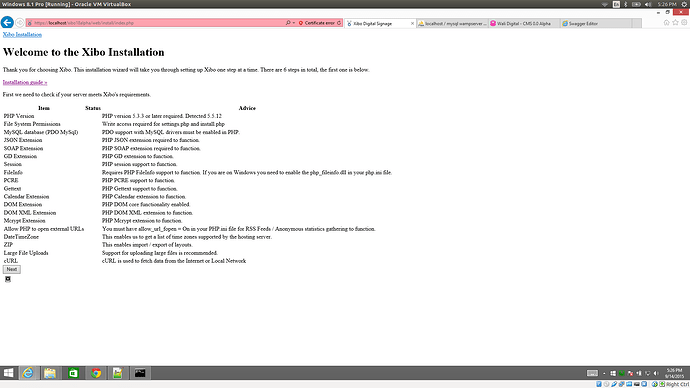This screenshot has height=388, width=690.
Task: Click the Windows Start button
Action: tap(8, 373)
